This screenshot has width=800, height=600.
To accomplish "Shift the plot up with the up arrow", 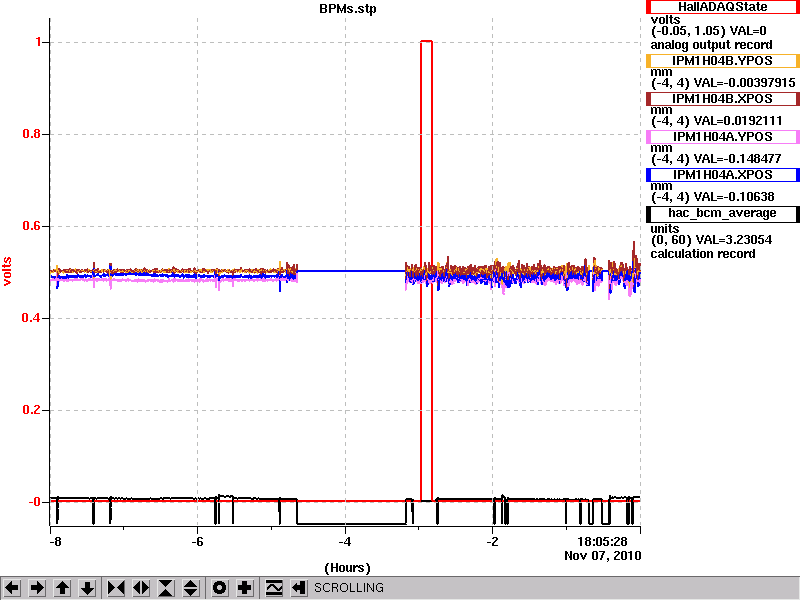I will pyautogui.click(x=62, y=588).
